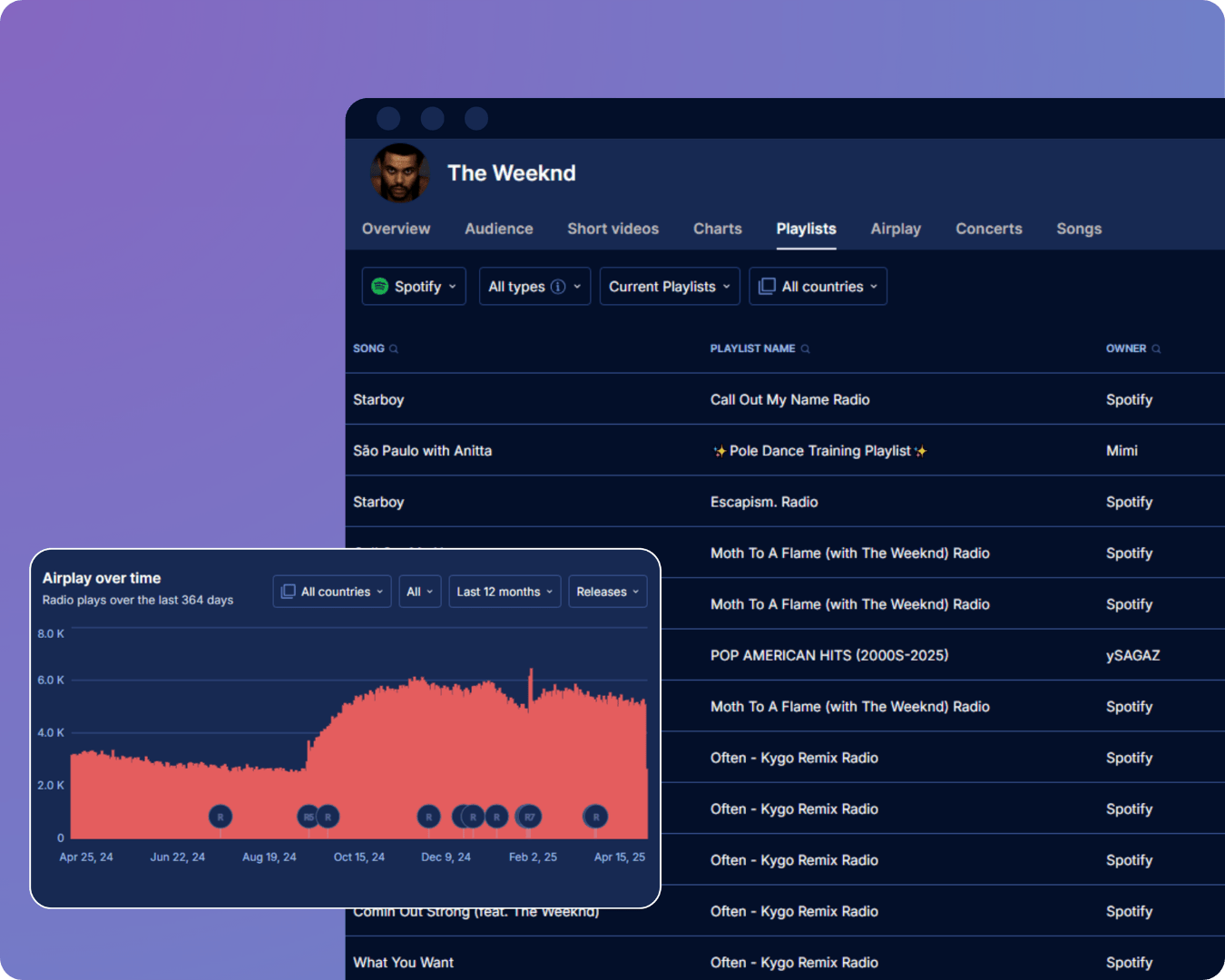Screen dimensions: 1225x980
Task: Click the stacked-squares icon in All countries filter
Action: point(767,286)
